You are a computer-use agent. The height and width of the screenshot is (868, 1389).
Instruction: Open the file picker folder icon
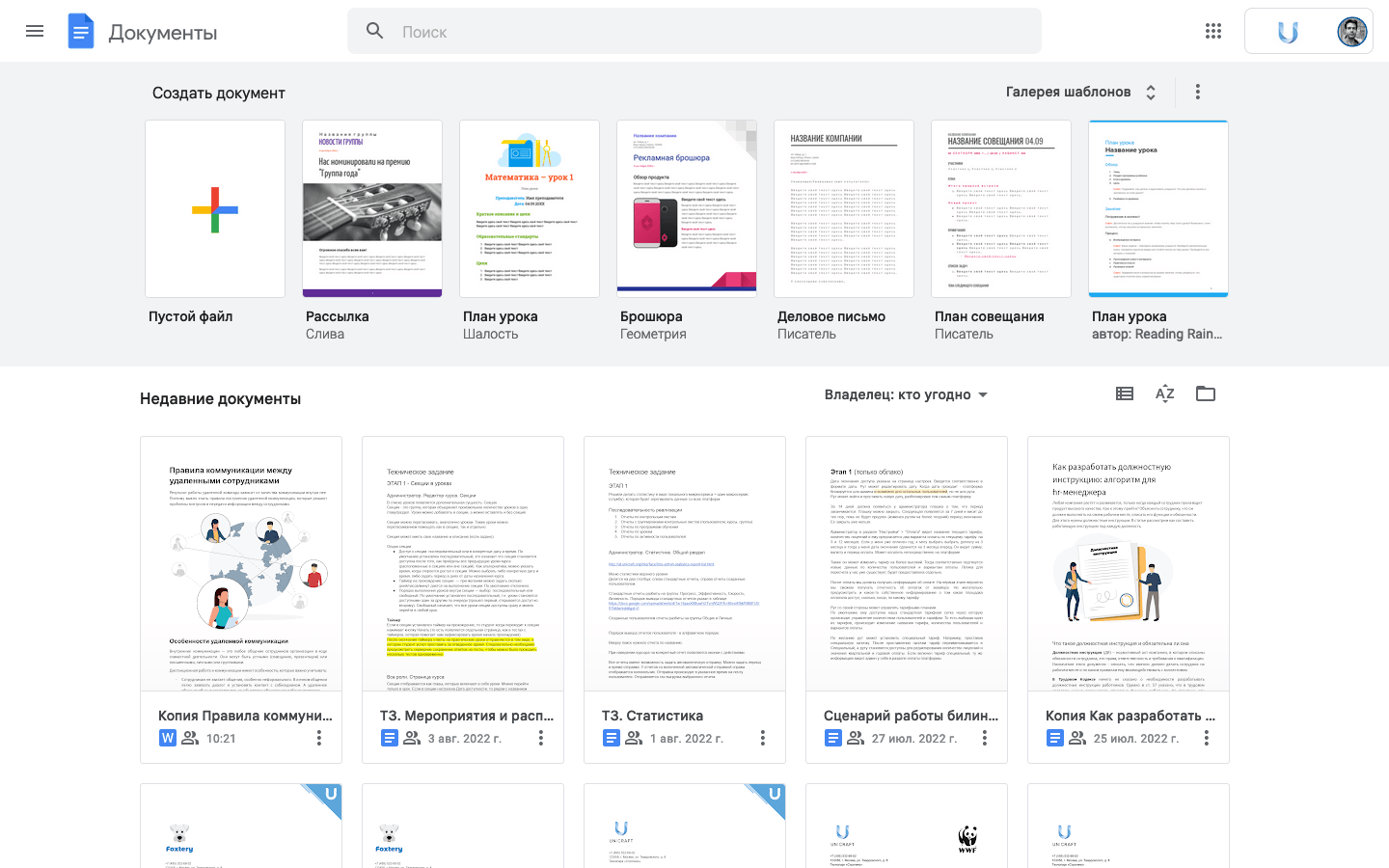pyautogui.click(x=1206, y=393)
